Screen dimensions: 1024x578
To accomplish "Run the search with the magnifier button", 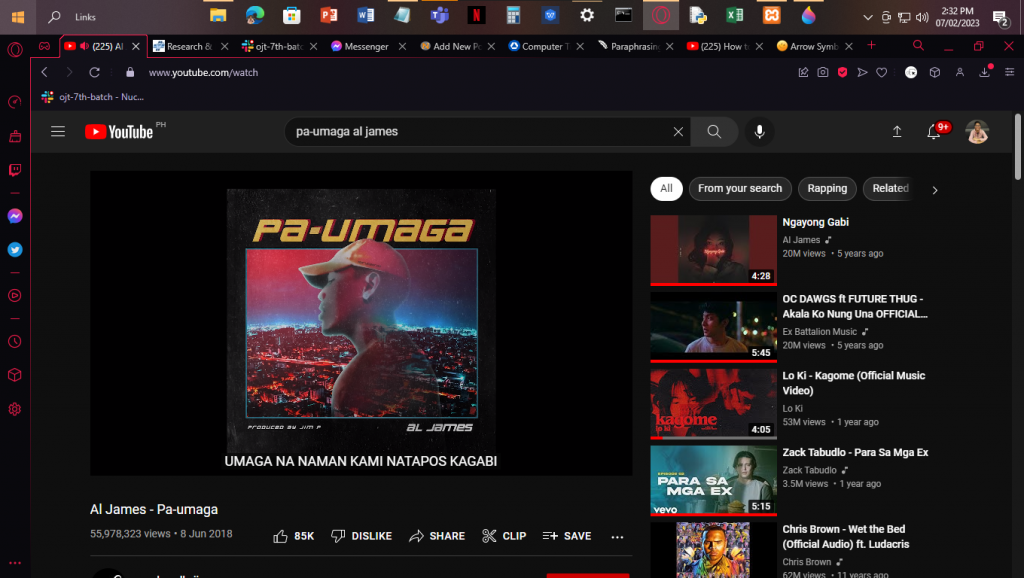I will coord(714,132).
